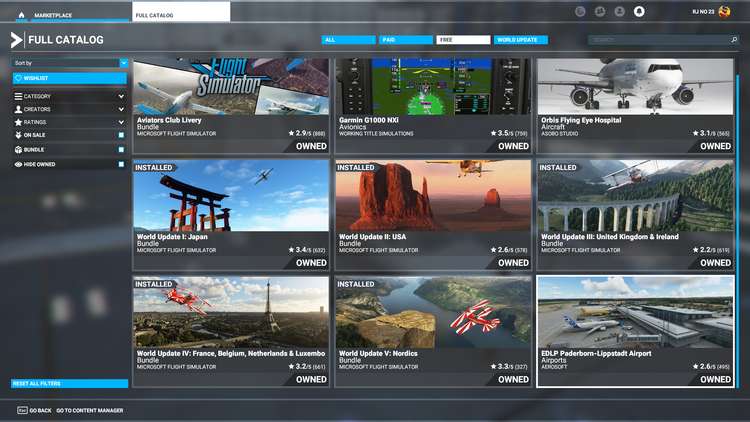
Task: Enable the Bundle filter checkbox
Action: pyautogui.click(x=121, y=150)
